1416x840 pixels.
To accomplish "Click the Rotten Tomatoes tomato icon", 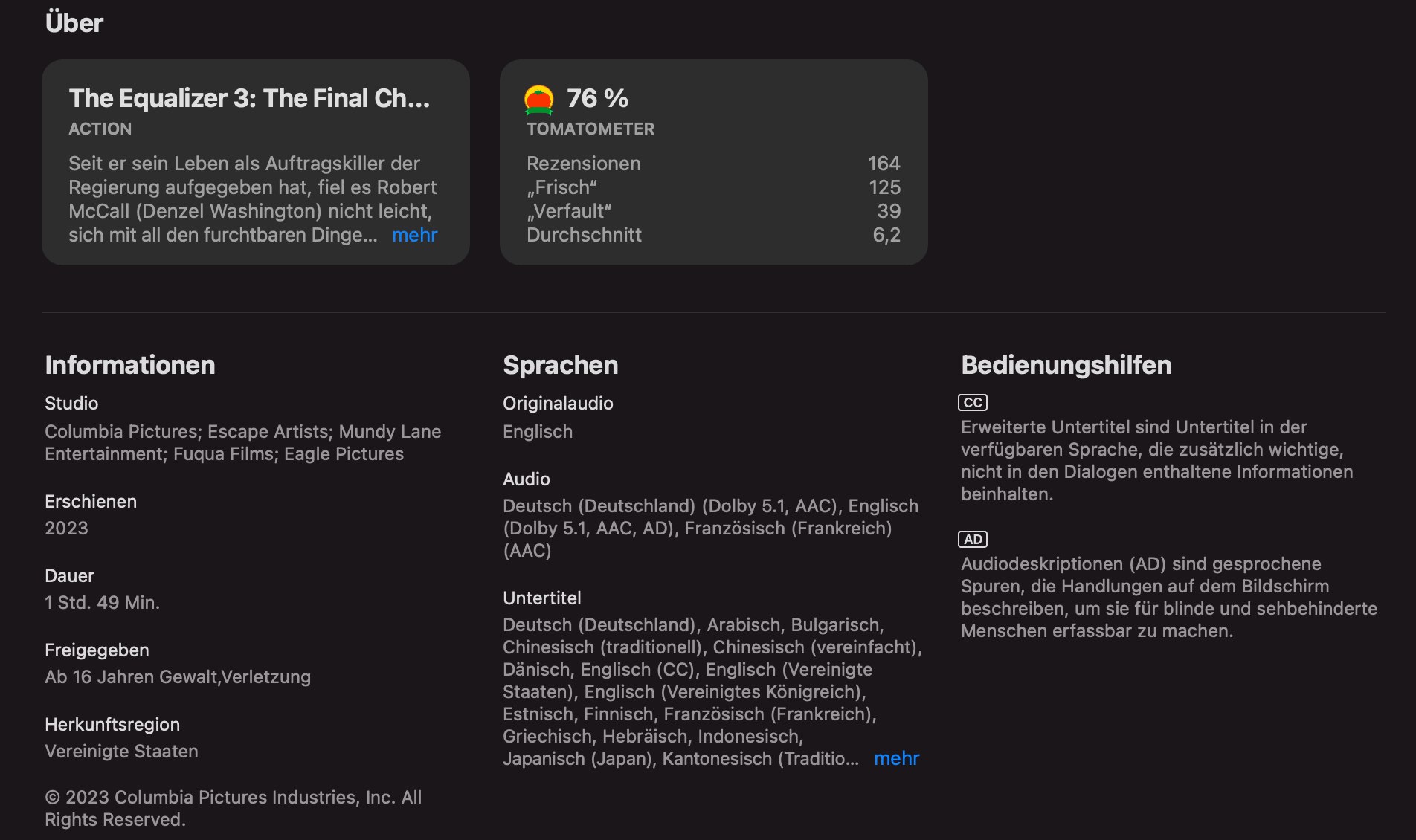I will (x=538, y=100).
